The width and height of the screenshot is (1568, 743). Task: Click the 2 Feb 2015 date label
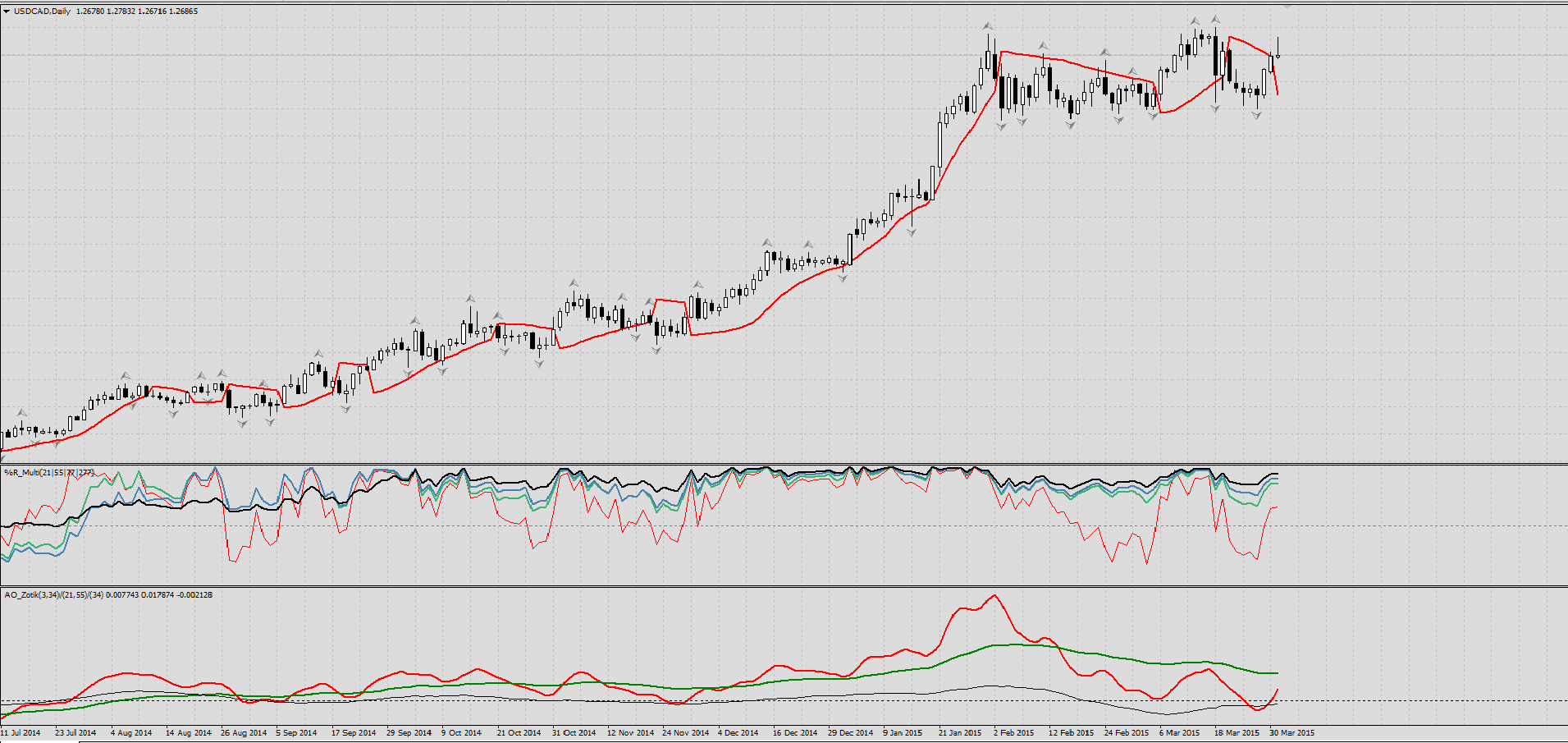click(x=1013, y=733)
